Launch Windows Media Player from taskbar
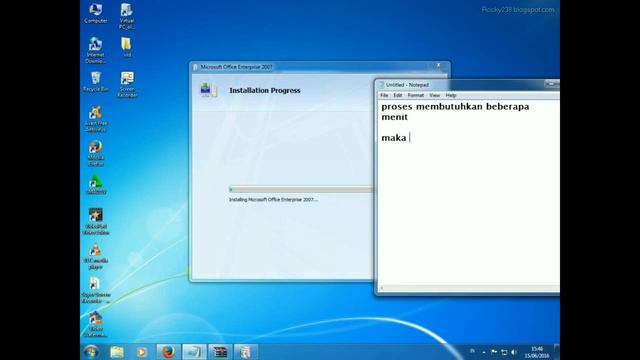The image size is (640, 360). click(142, 352)
